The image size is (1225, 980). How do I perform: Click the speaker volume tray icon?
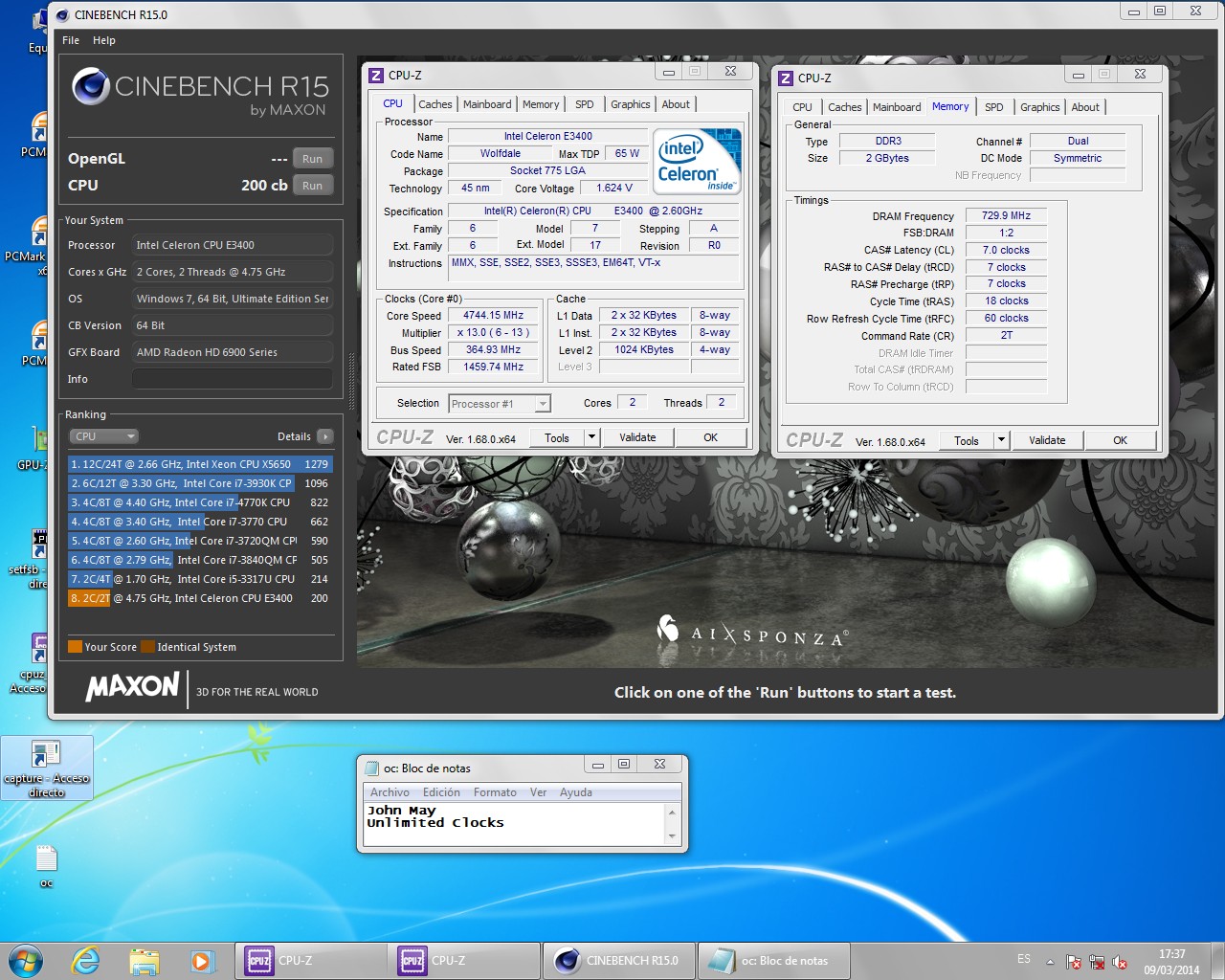(x=1120, y=962)
